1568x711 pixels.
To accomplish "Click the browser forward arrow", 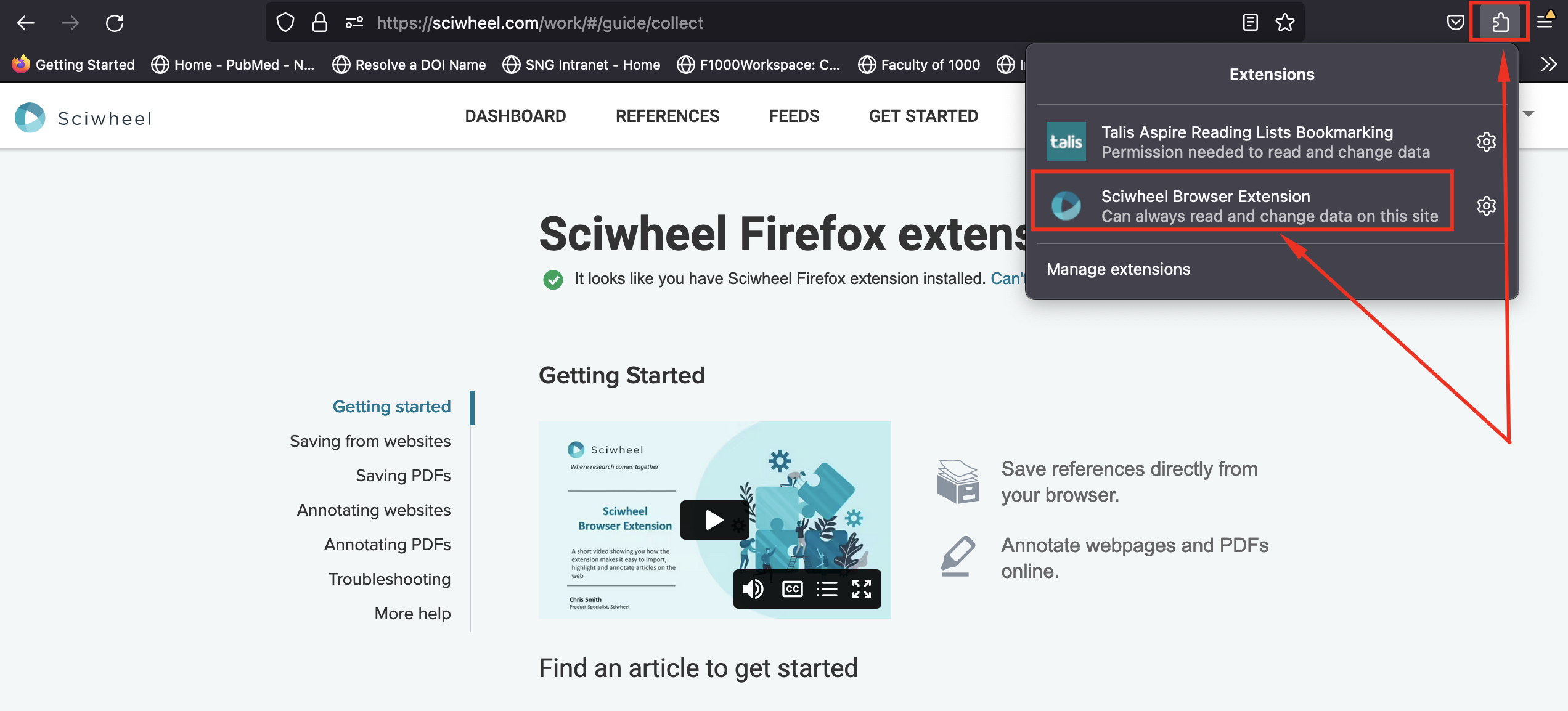I will click(x=70, y=23).
